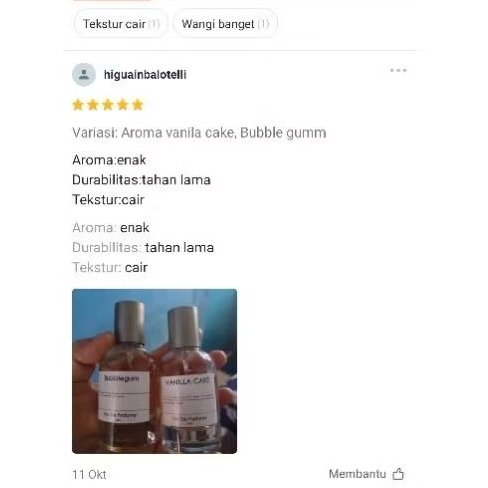This screenshot has width=488, height=488.
Task: Select the 'Wangi banget' filter chip
Action: [225, 24]
